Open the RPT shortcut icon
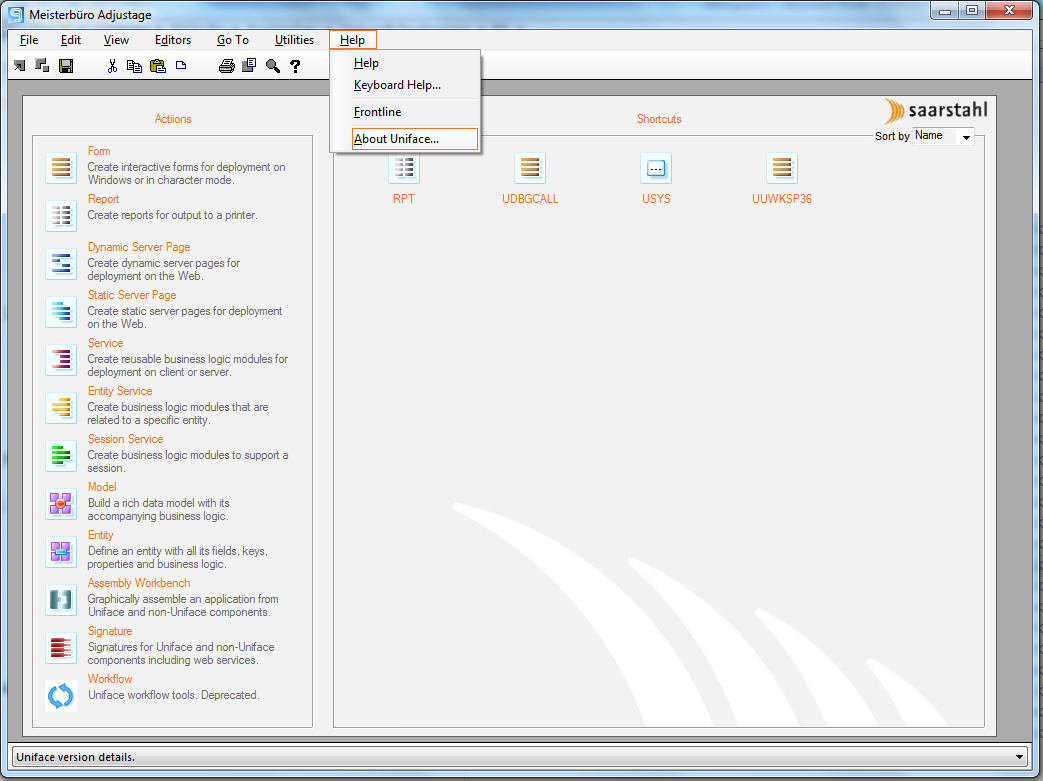Viewport: 1043px width, 781px height. click(x=404, y=168)
